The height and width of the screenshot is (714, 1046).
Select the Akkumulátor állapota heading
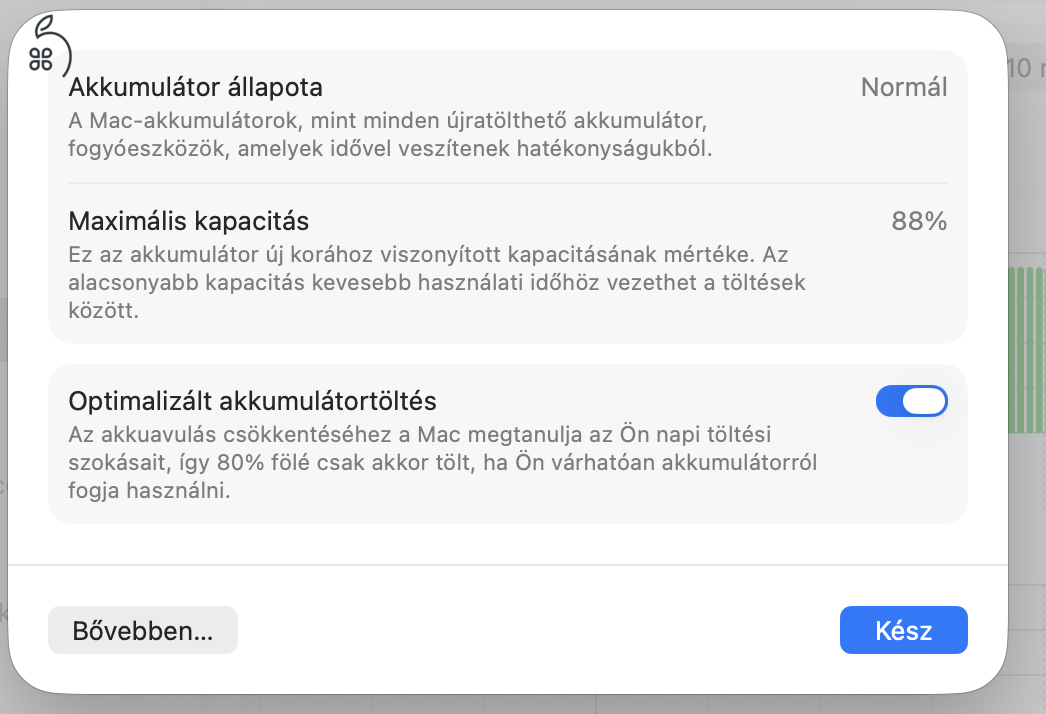(x=195, y=87)
